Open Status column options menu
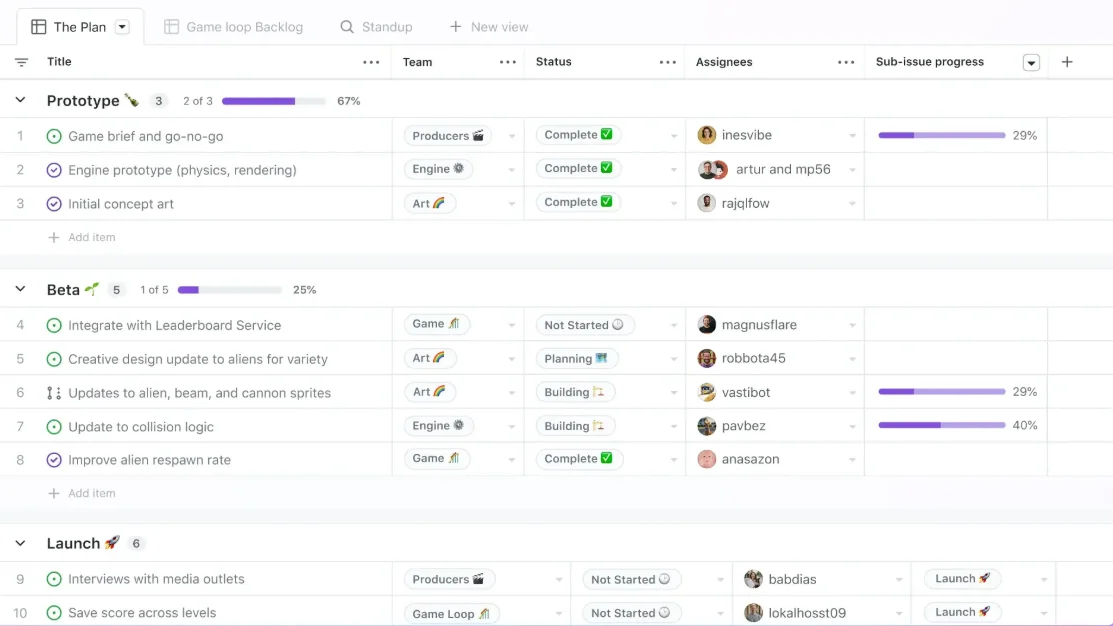Screen dimensions: 1113x626 click(x=667, y=62)
